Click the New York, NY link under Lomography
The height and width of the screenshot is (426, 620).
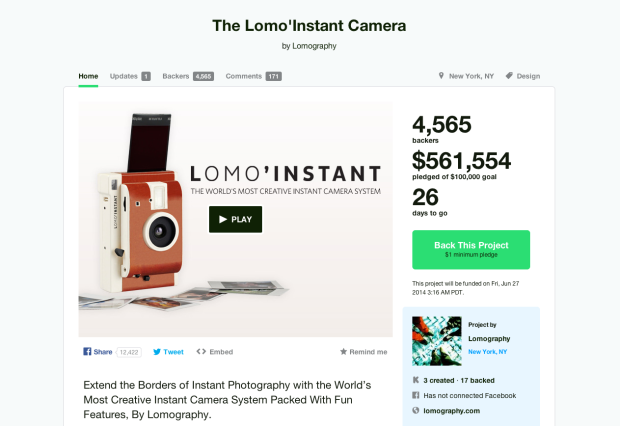pos(488,352)
